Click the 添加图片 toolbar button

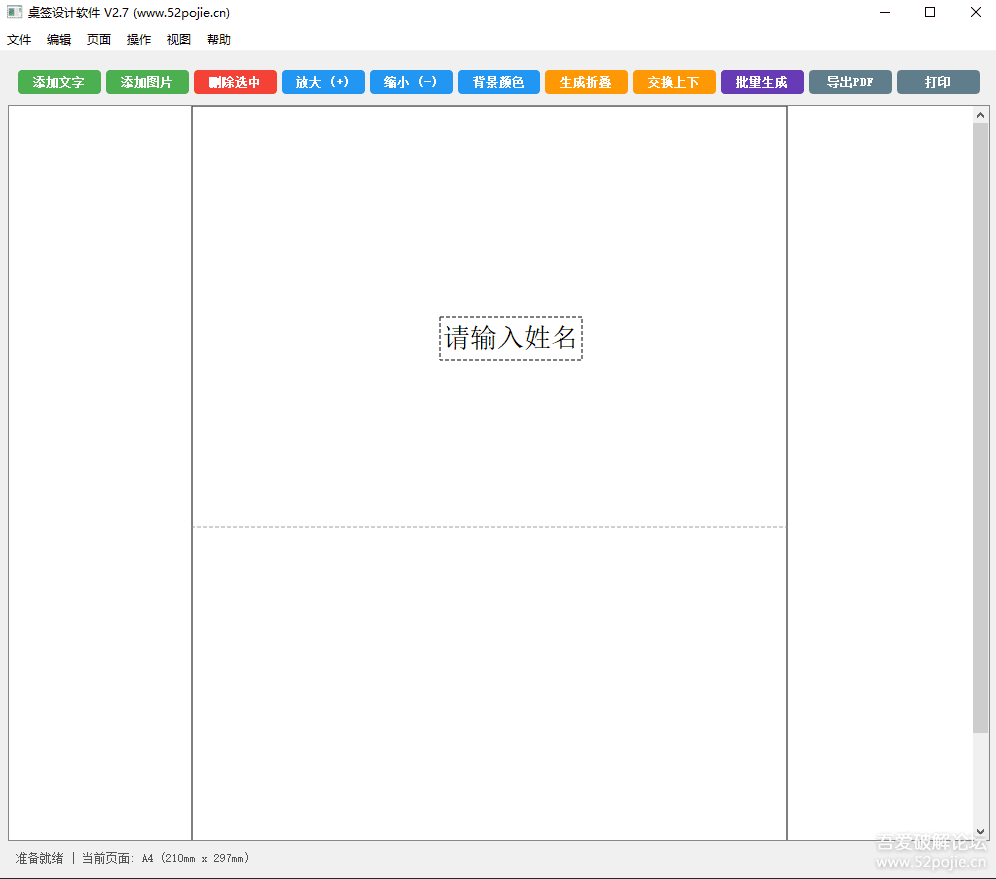point(147,82)
